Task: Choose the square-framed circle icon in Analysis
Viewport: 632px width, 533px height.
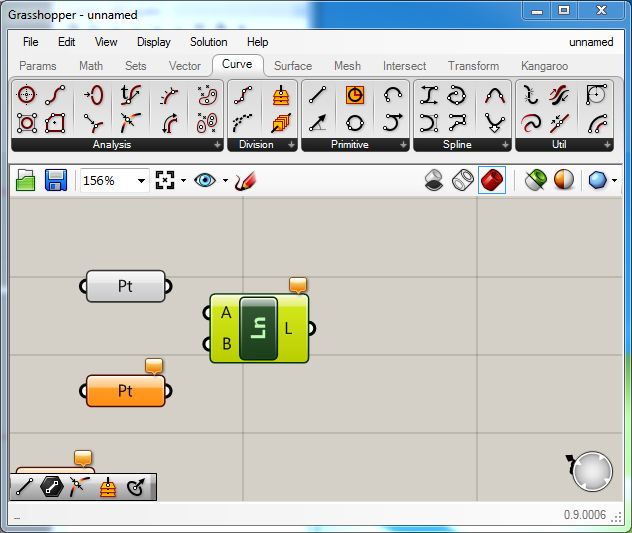Action: 27,123
